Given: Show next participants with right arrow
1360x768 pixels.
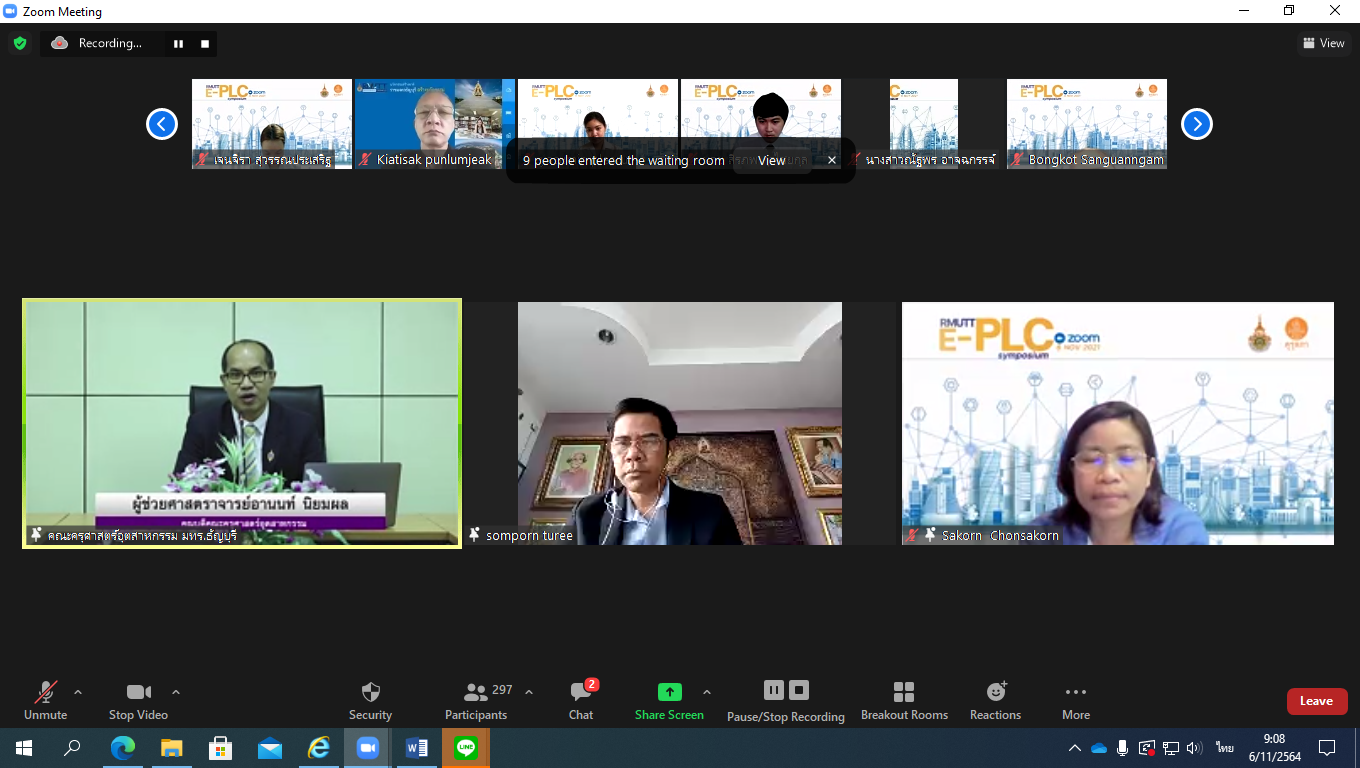Looking at the screenshot, I should [1197, 124].
